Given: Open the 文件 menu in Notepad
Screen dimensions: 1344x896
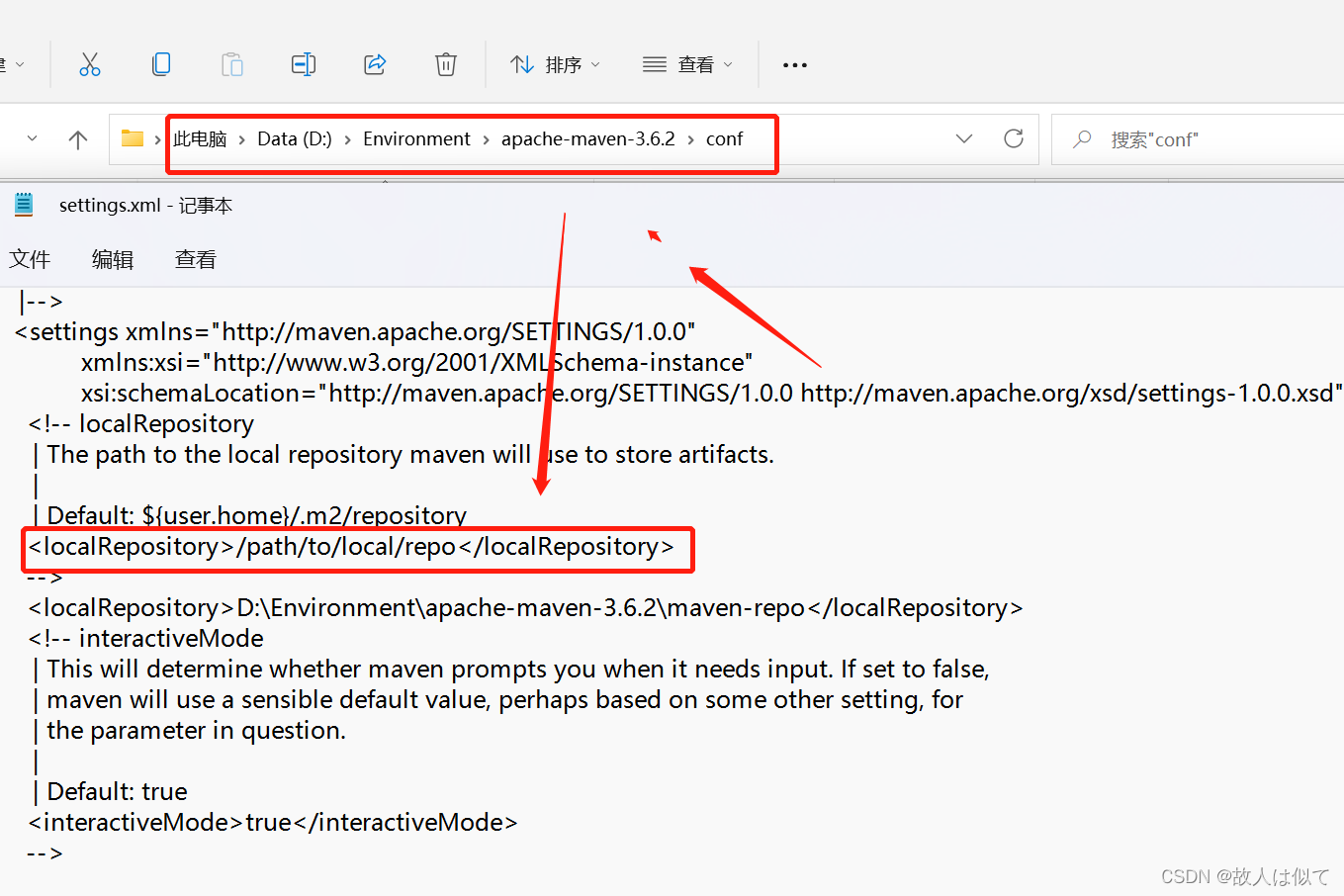Looking at the screenshot, I should 30,259.
